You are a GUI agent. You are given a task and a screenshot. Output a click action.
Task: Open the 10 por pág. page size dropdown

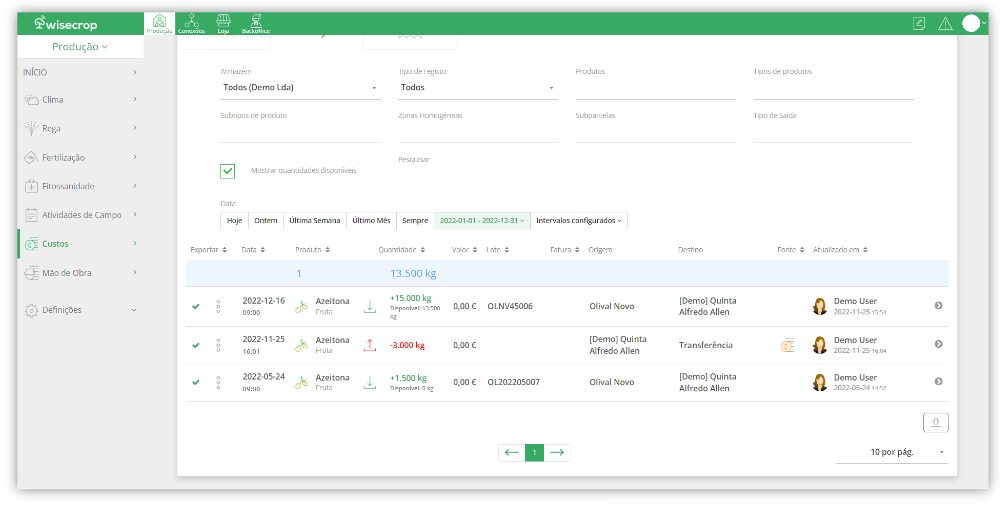pos(892,453)
